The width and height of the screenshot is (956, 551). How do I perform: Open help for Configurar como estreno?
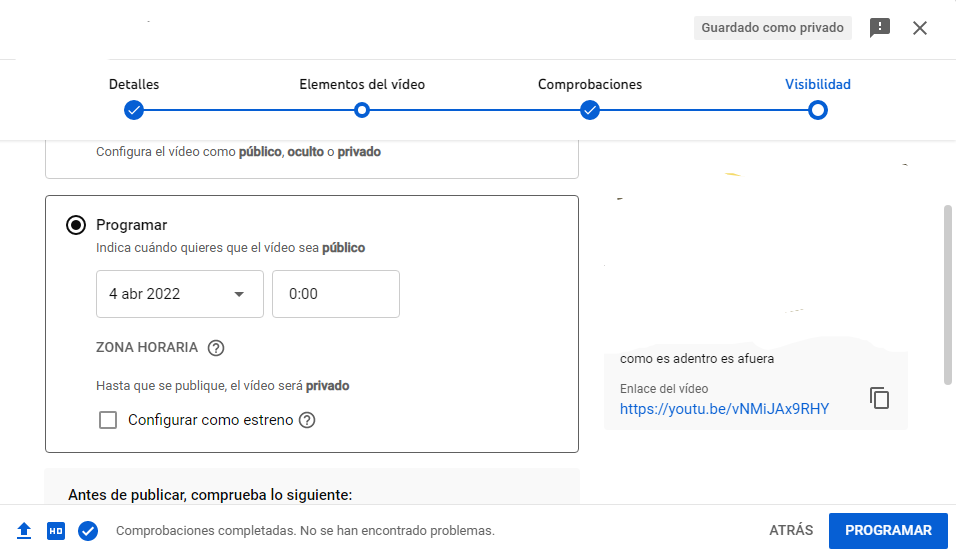click(307, 420)
